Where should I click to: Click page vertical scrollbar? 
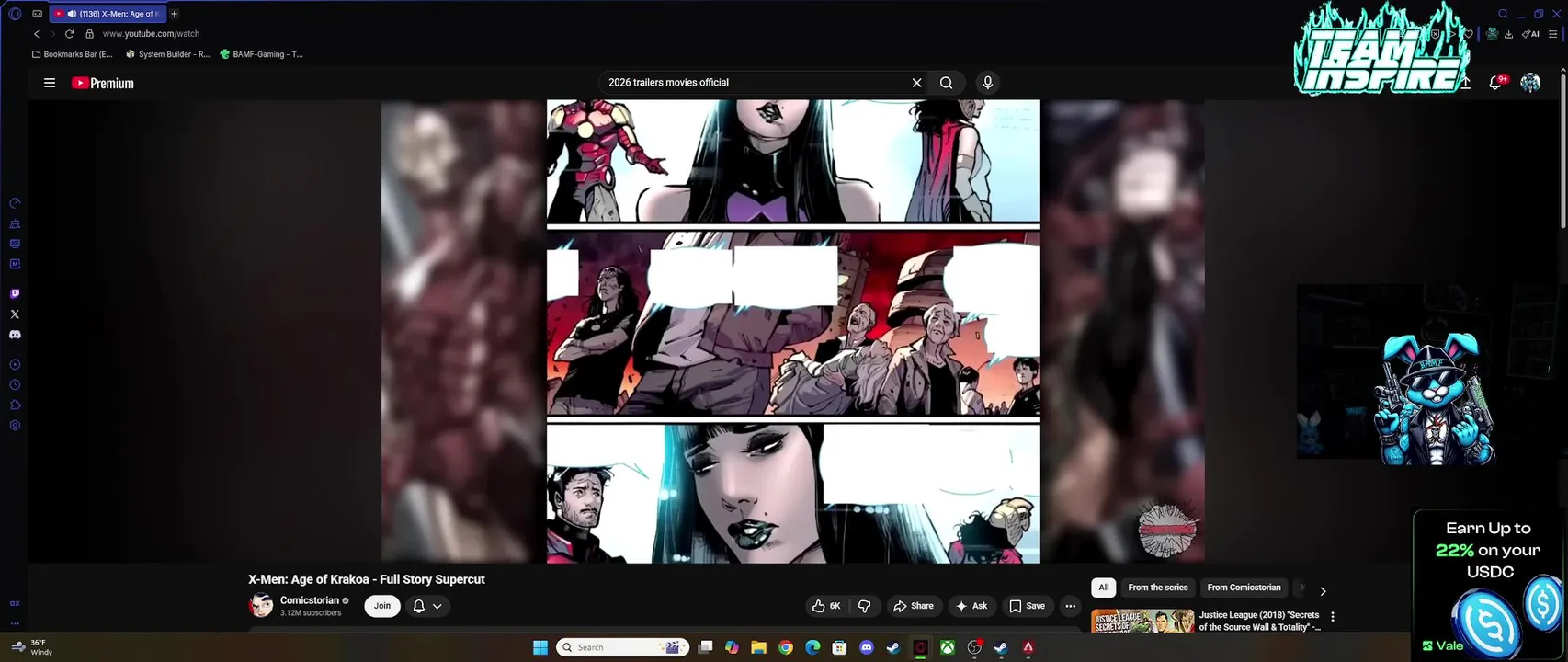pos(1562,152)
